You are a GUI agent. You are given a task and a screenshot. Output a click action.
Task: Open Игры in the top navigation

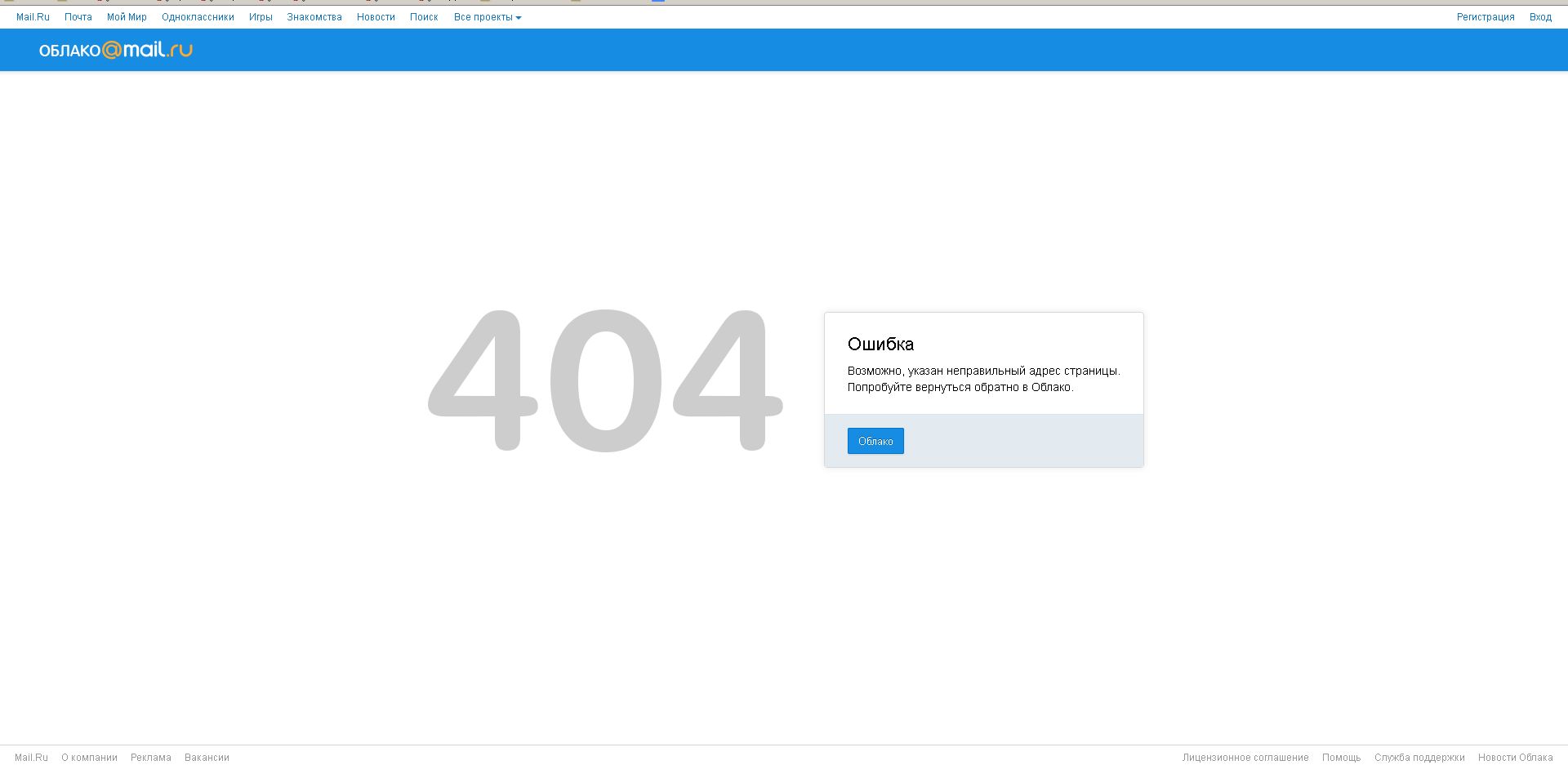pos(261,17)
